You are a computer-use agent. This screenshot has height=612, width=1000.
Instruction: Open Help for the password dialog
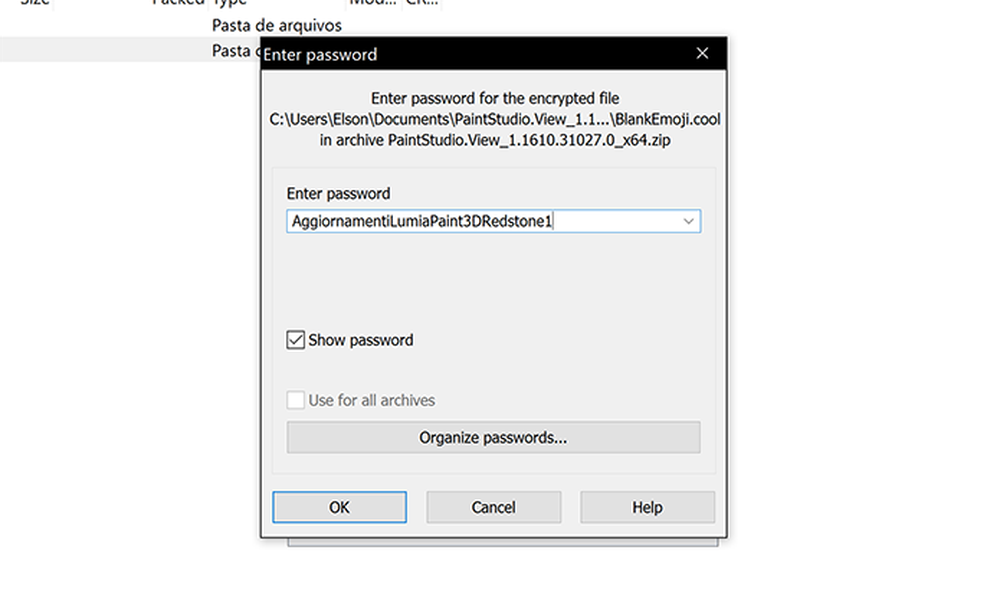[647, 507]
